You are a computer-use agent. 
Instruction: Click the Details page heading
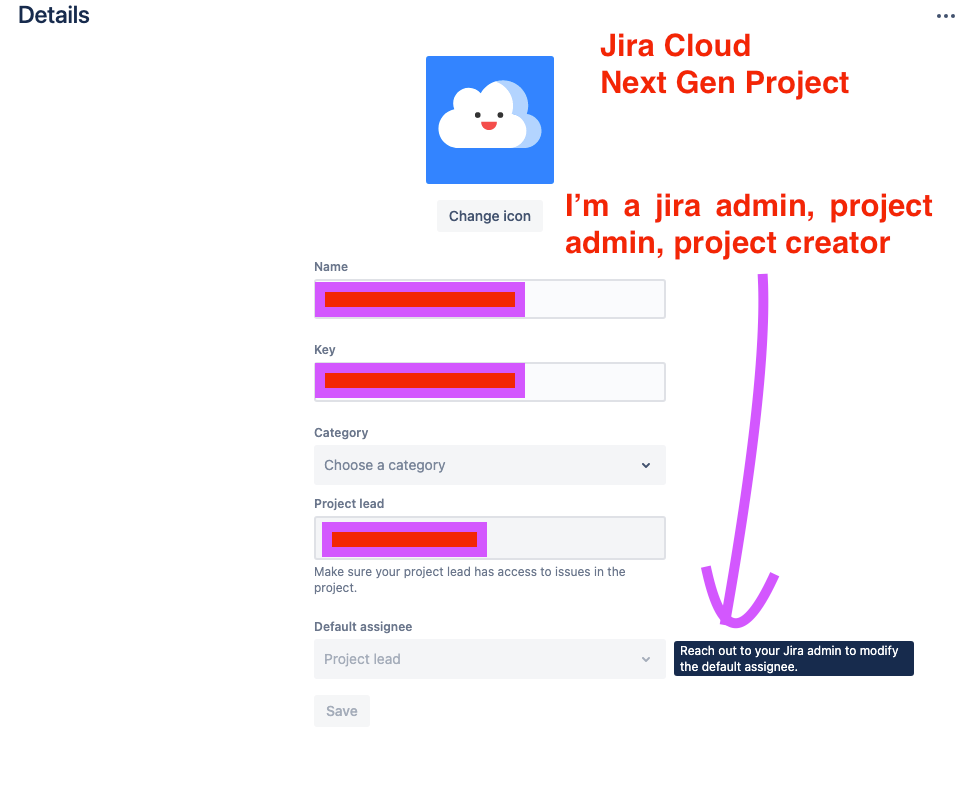[x=54, y=15]
